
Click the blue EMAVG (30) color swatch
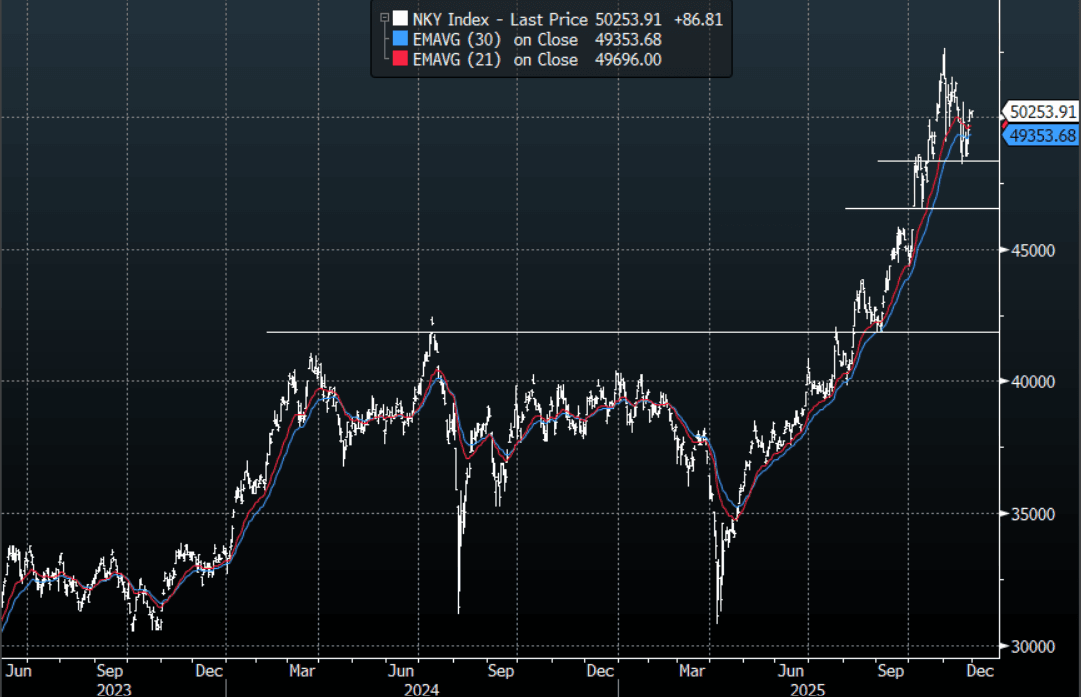click(x=400, y=39)
